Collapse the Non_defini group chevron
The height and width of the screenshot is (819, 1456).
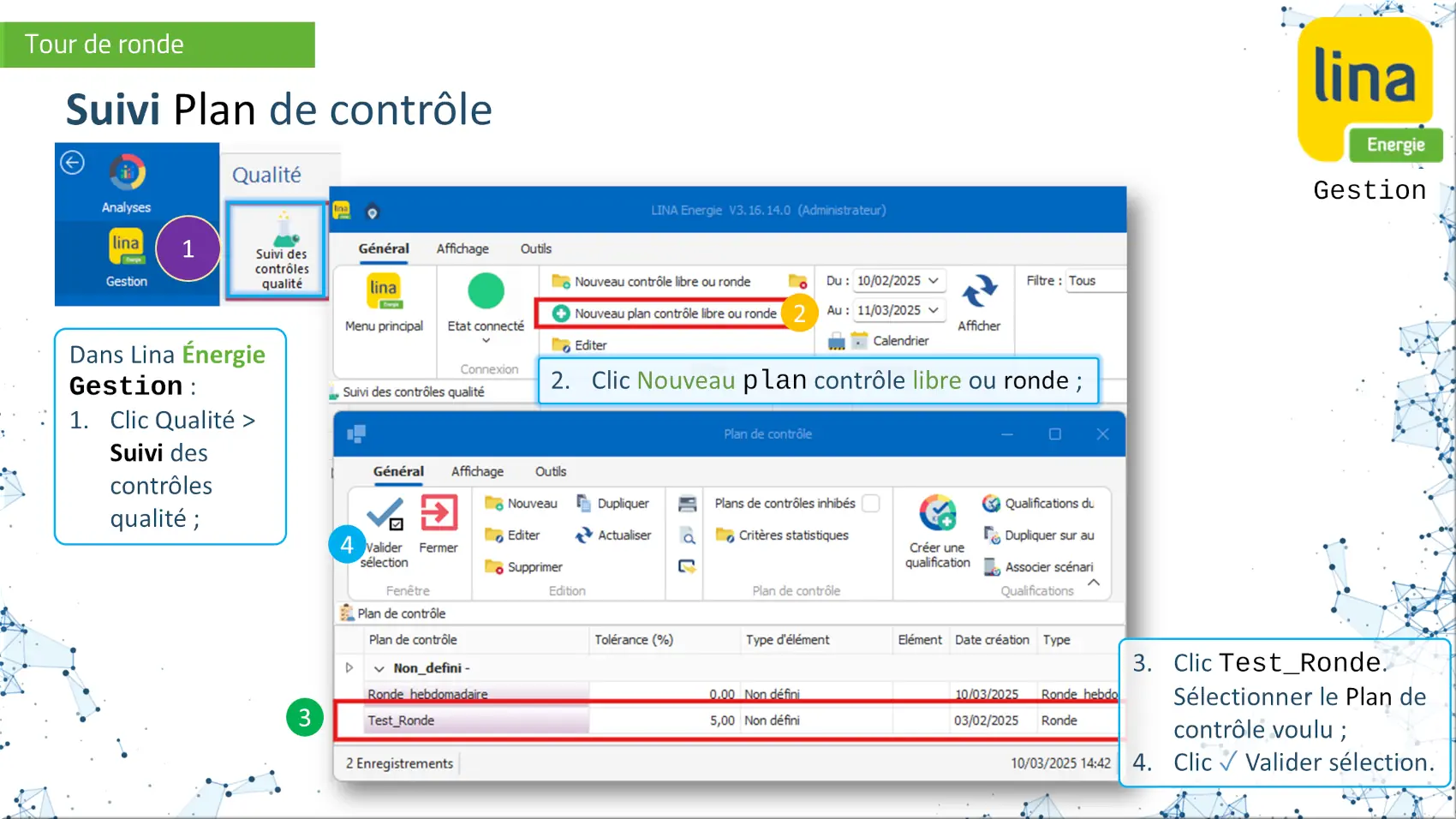tap(379, 669)
